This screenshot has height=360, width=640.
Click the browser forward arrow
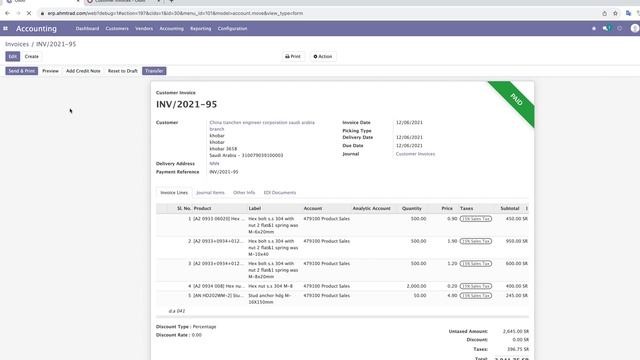[x=18, y=13]
